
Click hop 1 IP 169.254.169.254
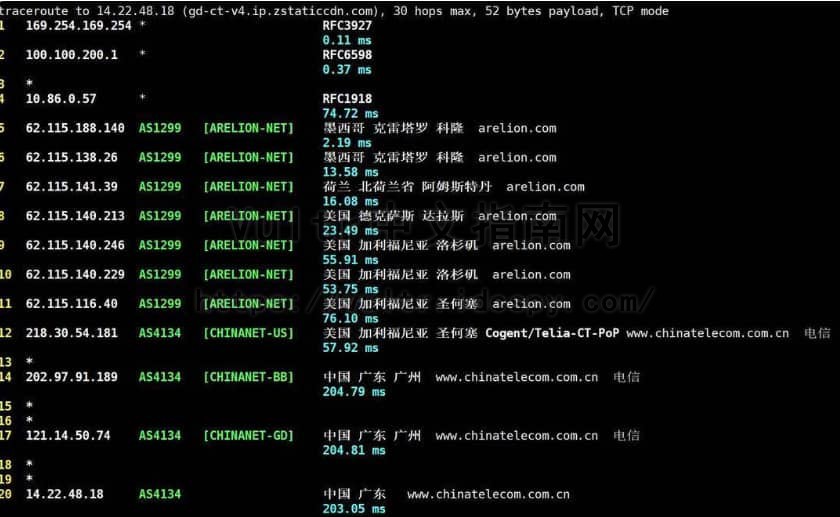coord(78,26)
